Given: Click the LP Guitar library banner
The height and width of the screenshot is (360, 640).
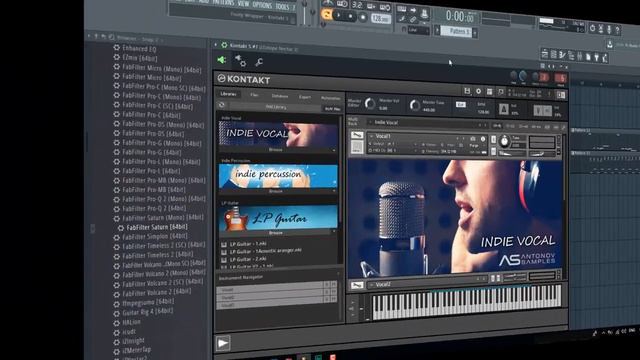Looking at the screenshot, I should tap(278, 218).
